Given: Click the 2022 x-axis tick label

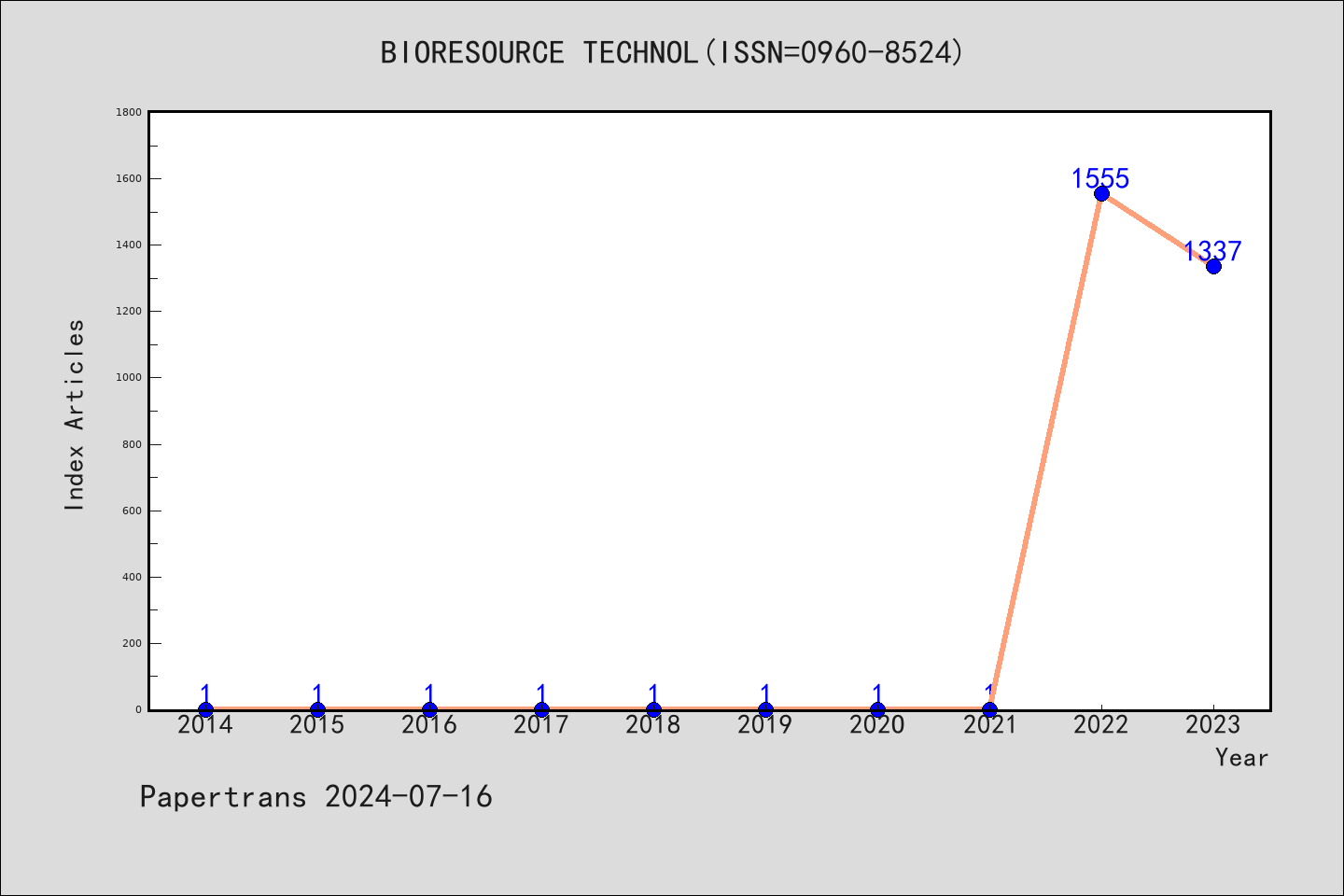Looking at the screenshot, I should (x=1101, y=725).
